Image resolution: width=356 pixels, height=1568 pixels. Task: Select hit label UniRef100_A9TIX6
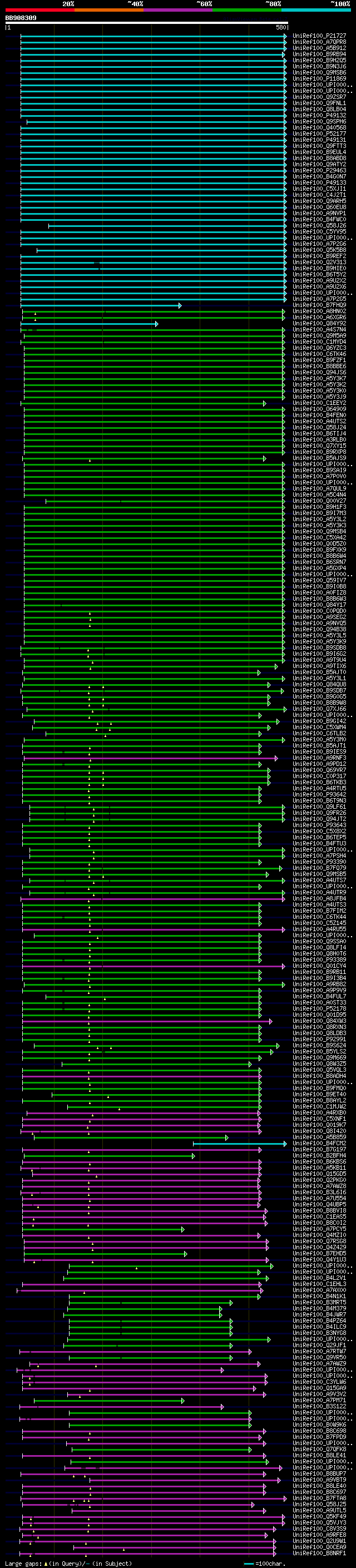coord(319,666)
